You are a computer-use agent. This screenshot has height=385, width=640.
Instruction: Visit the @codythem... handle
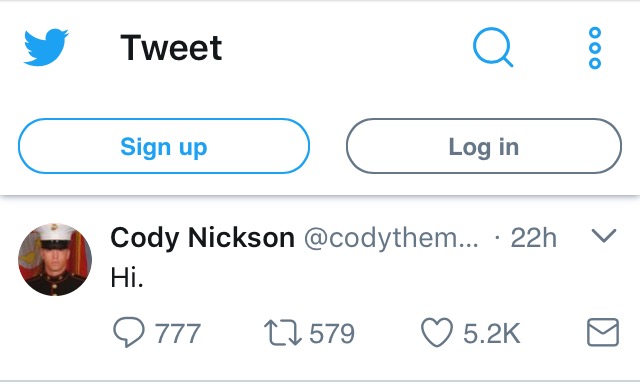(391, 238)
